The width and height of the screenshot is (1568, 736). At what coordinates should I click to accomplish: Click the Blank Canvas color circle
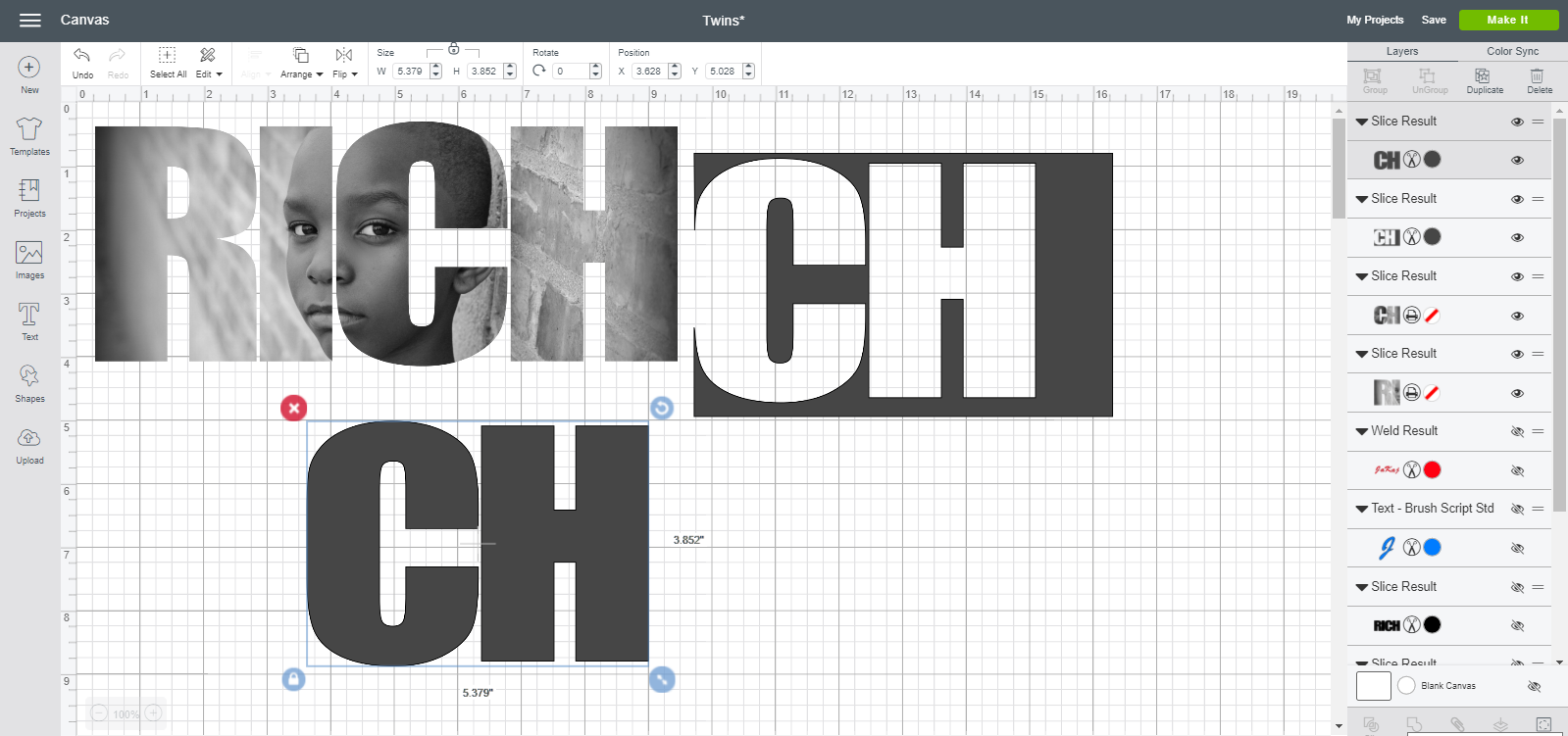(x=1406, y=686)
